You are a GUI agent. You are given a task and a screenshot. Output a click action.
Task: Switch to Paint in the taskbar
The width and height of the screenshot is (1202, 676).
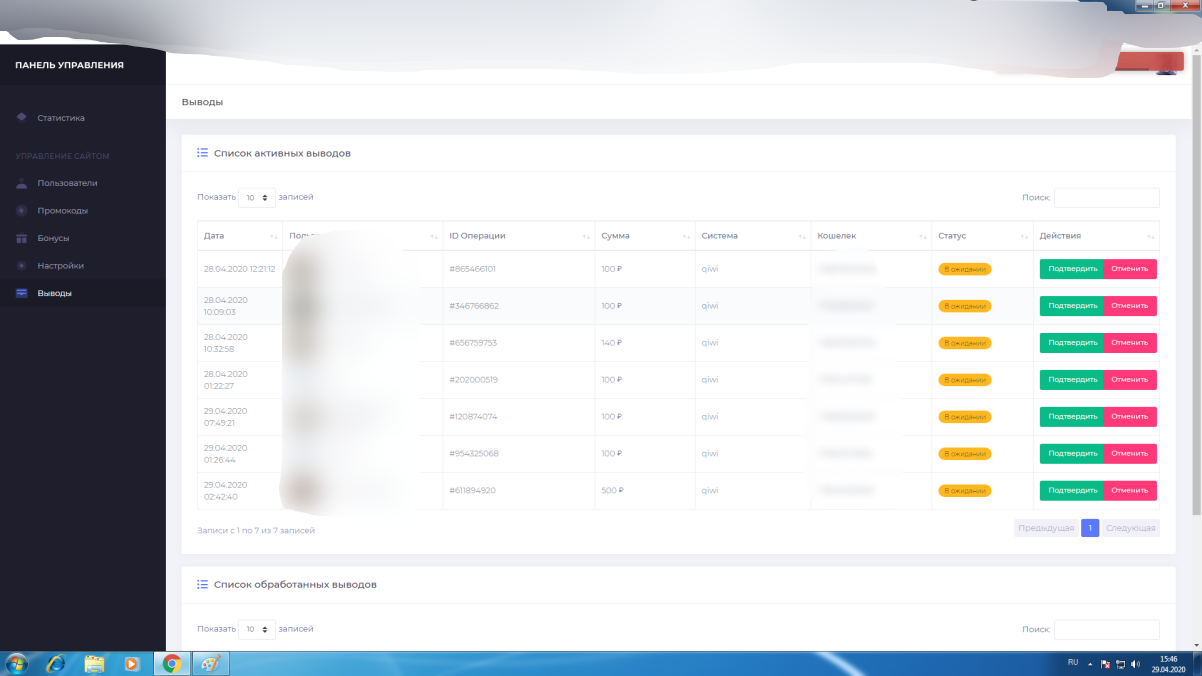point(211,663)
